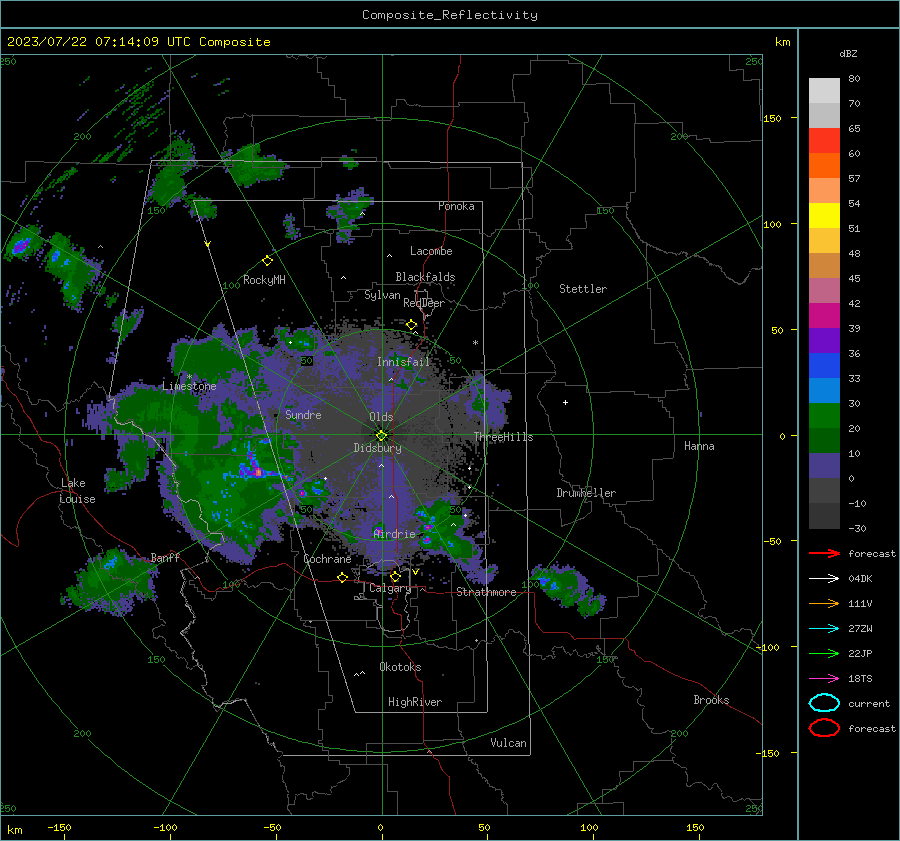Click the Composite_Reflectivity title
900x841 pixels.
(450, 15)
